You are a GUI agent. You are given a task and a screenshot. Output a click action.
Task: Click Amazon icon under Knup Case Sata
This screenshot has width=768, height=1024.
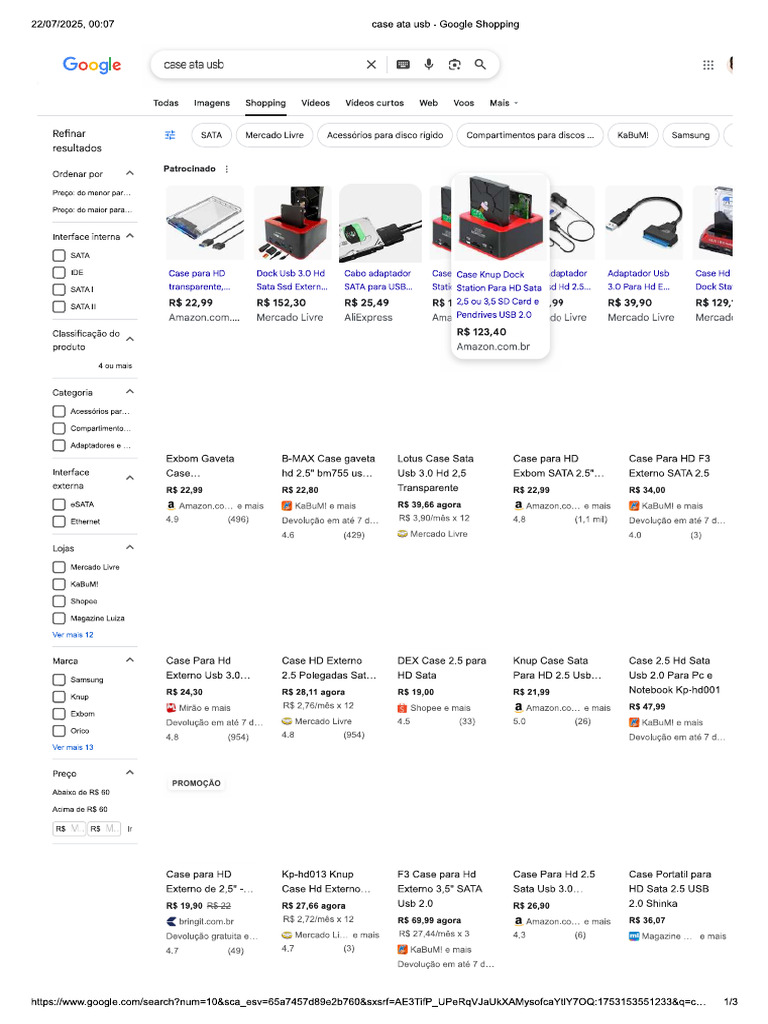pos(518,707)
